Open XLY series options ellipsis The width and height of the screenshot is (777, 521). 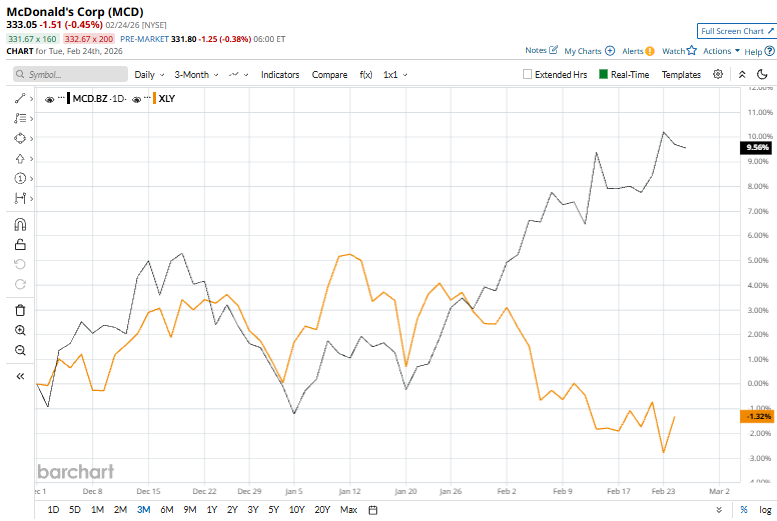point(147,98)
